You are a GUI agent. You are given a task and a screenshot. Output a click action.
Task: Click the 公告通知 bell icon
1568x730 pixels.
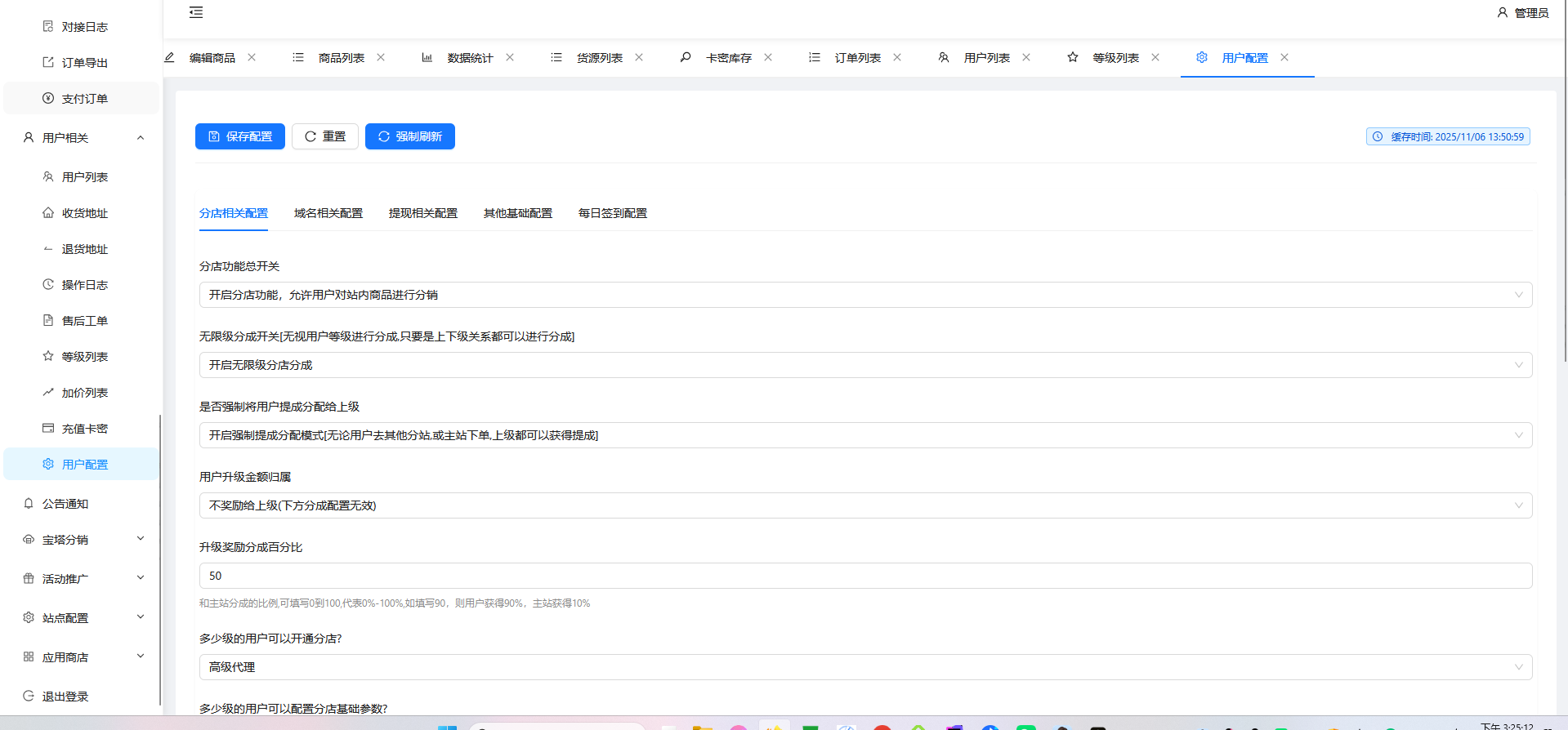(29, 503)
